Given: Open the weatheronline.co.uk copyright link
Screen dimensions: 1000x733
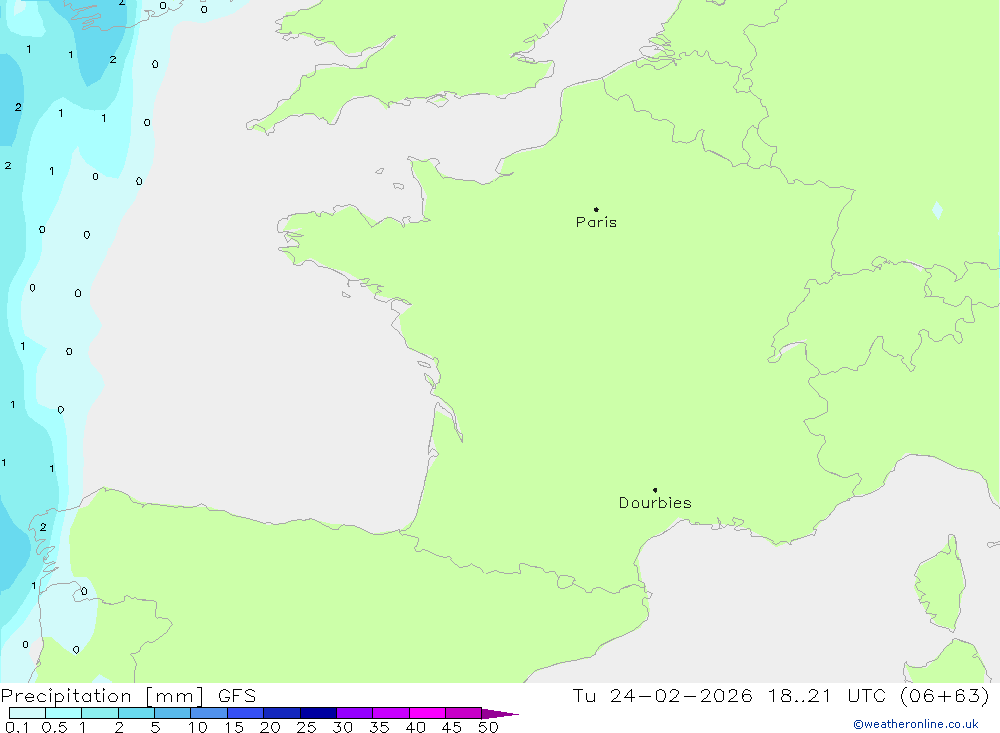Looking at the screenshot, I should pos(916,724).
